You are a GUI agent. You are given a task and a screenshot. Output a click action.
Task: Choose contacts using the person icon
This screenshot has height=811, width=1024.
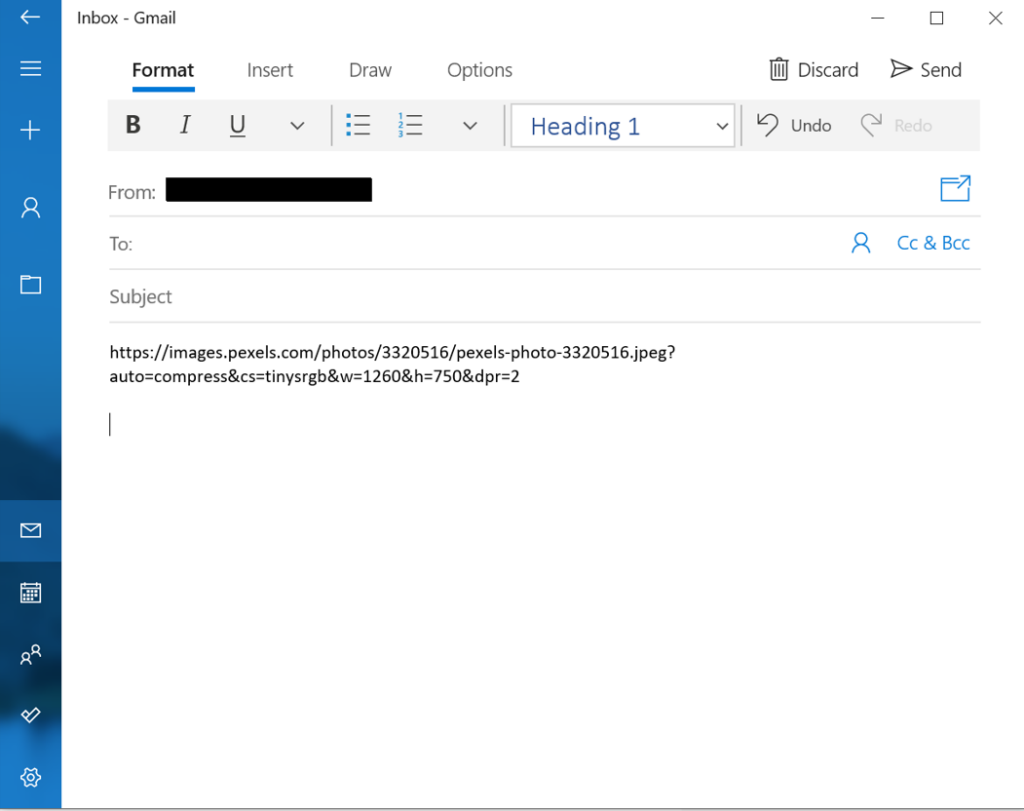click(x=860, y=243)
